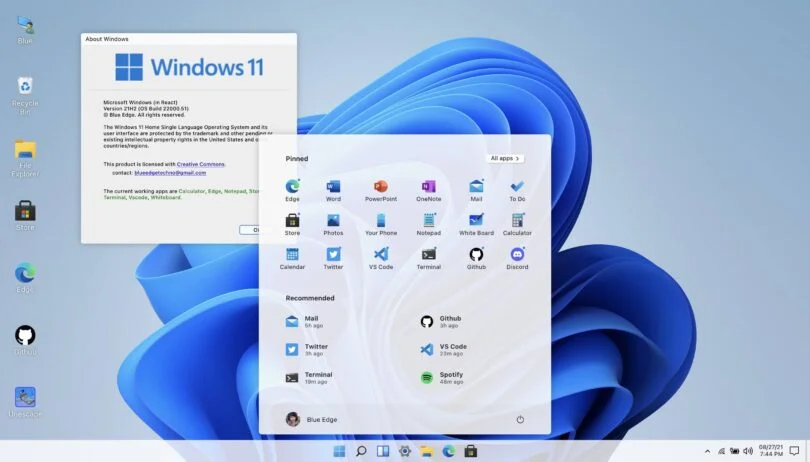810x462 pixels.
Task: Open the network status tray icon
Action: 721,451
